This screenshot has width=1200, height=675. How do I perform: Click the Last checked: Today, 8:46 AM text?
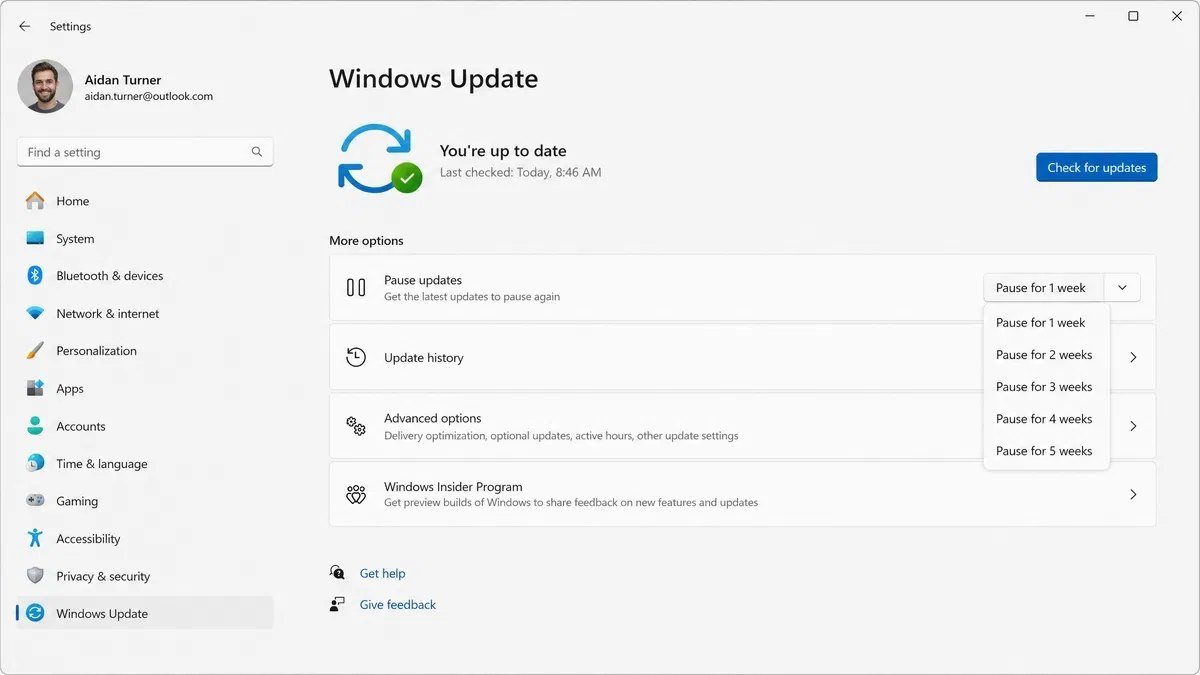pyautogui.click(x=521, y=172)
